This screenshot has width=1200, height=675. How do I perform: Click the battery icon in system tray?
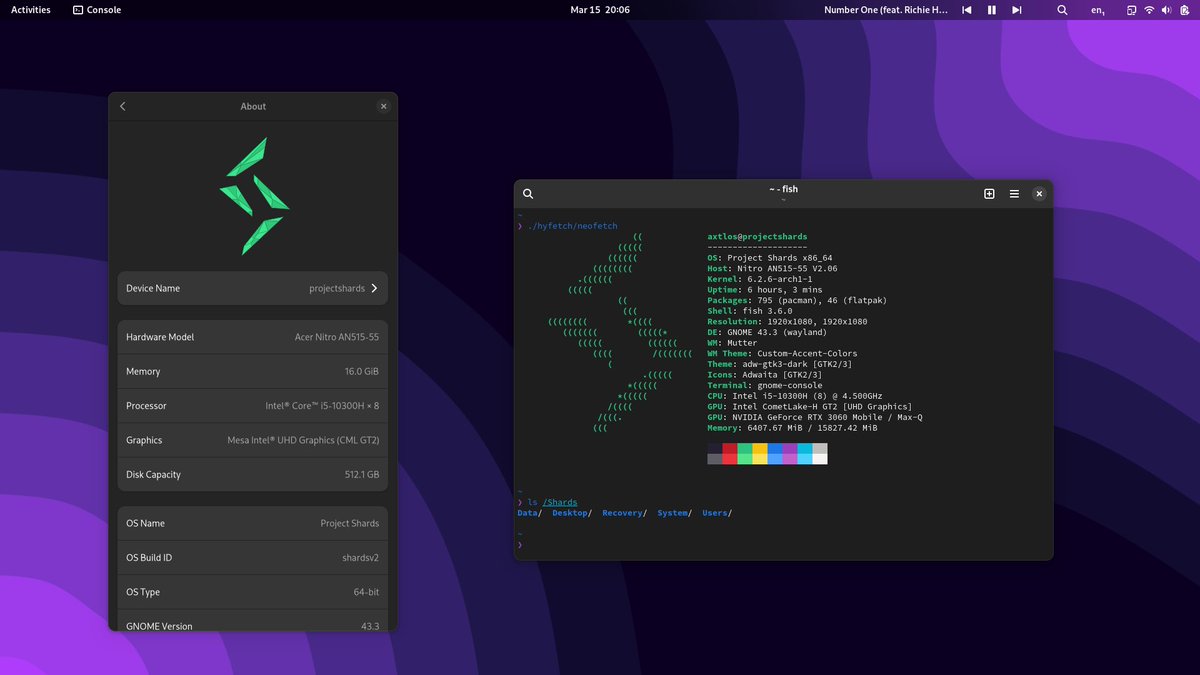pyautogui.click(x=1183, y=10)
